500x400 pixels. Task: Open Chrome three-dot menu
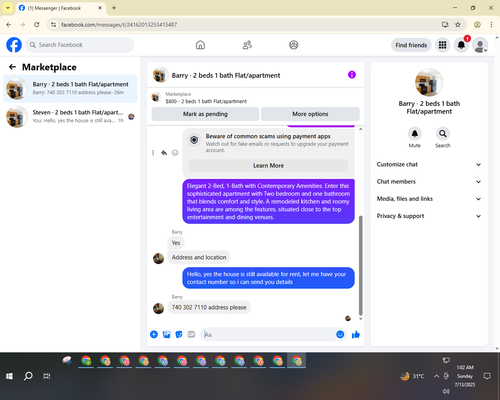click(491, 24)
